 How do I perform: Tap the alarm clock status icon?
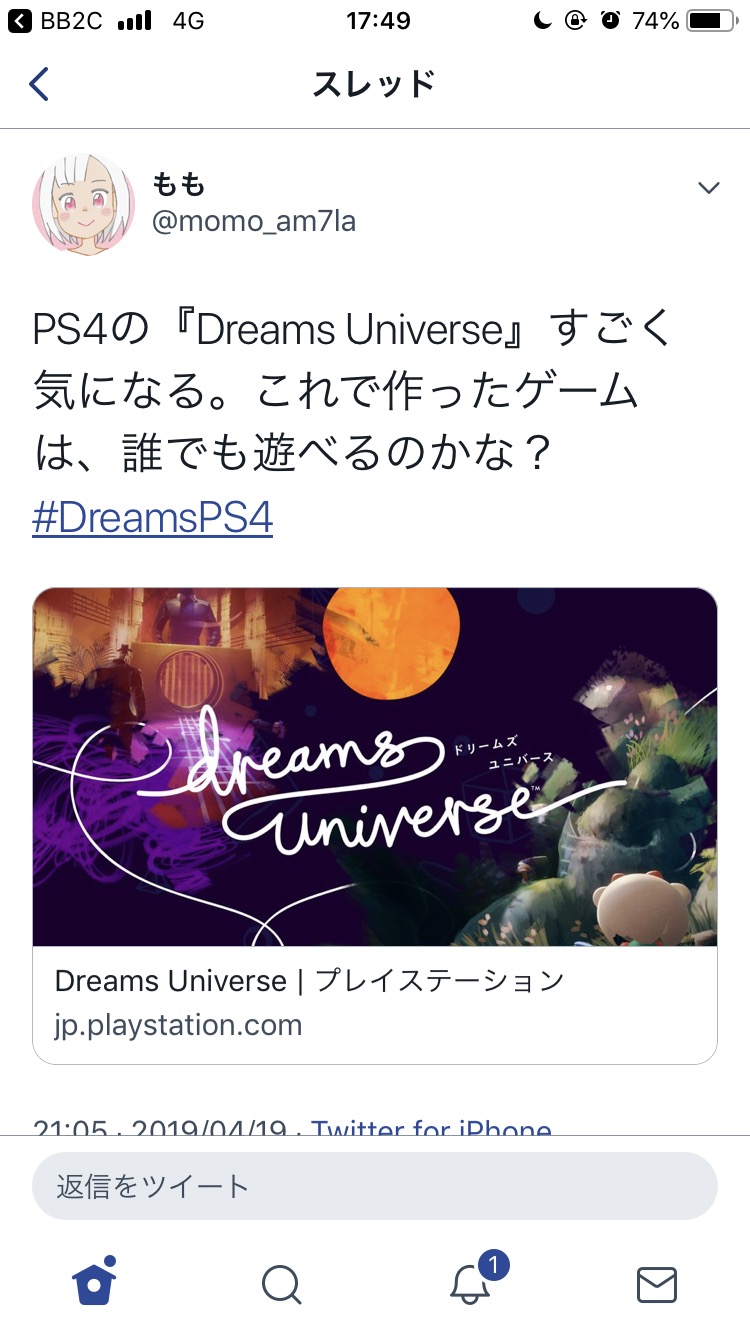pyautogui.click(x=610, y=21)
